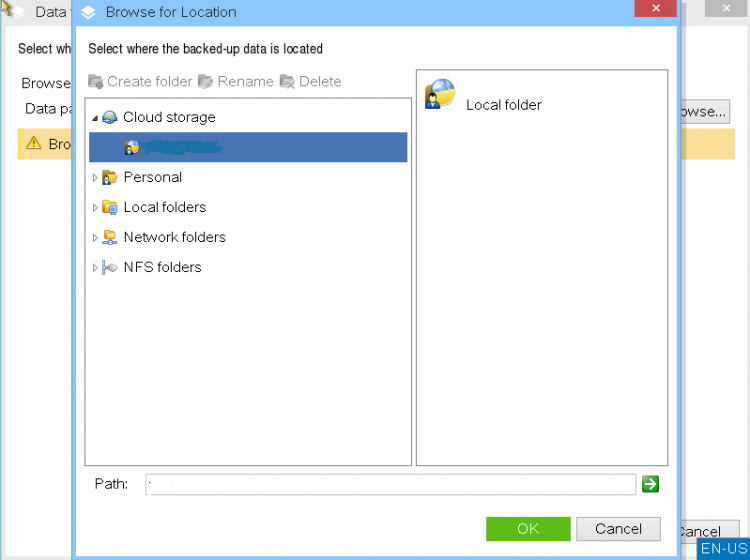This screenshot has width=750, height=560.
Task: Expand the Personal tree node
Action: click(95, 178)
